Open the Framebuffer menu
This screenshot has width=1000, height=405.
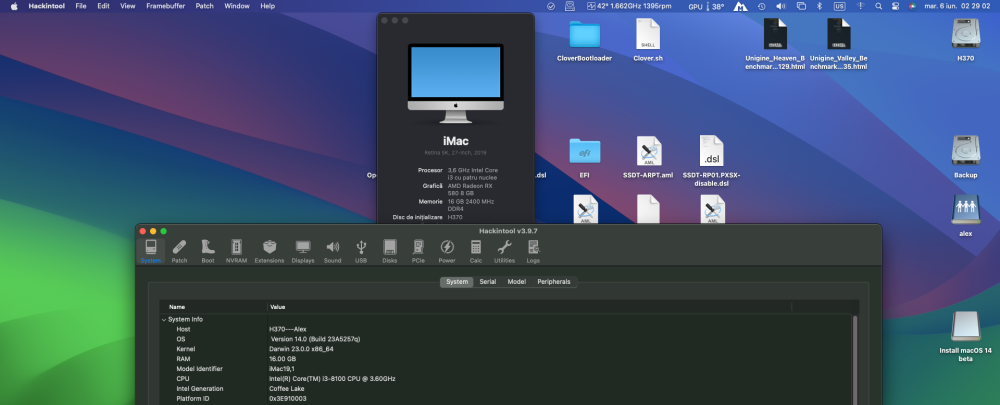[166, 6]
